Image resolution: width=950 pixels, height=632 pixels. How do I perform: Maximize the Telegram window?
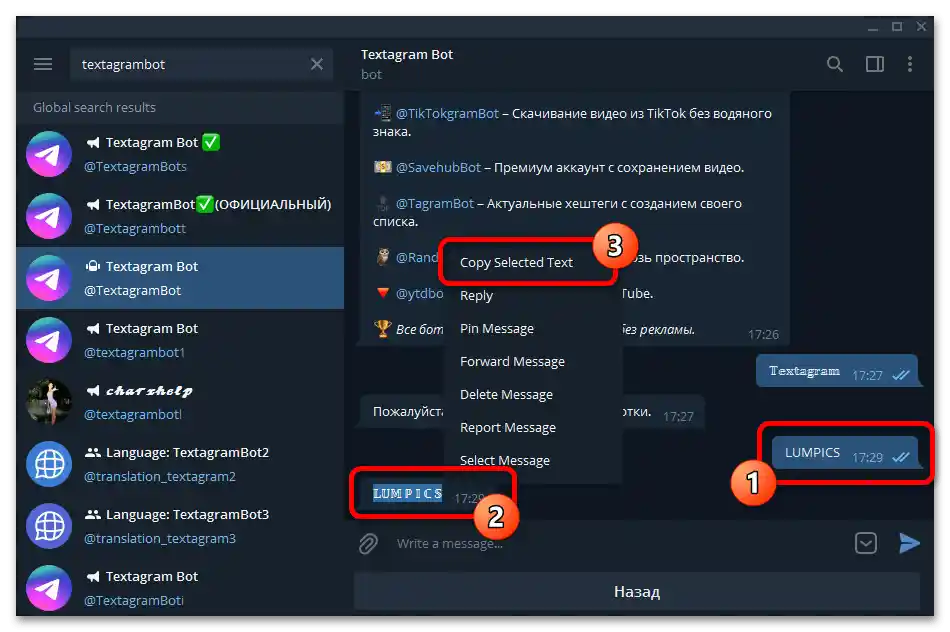(897, 27)
